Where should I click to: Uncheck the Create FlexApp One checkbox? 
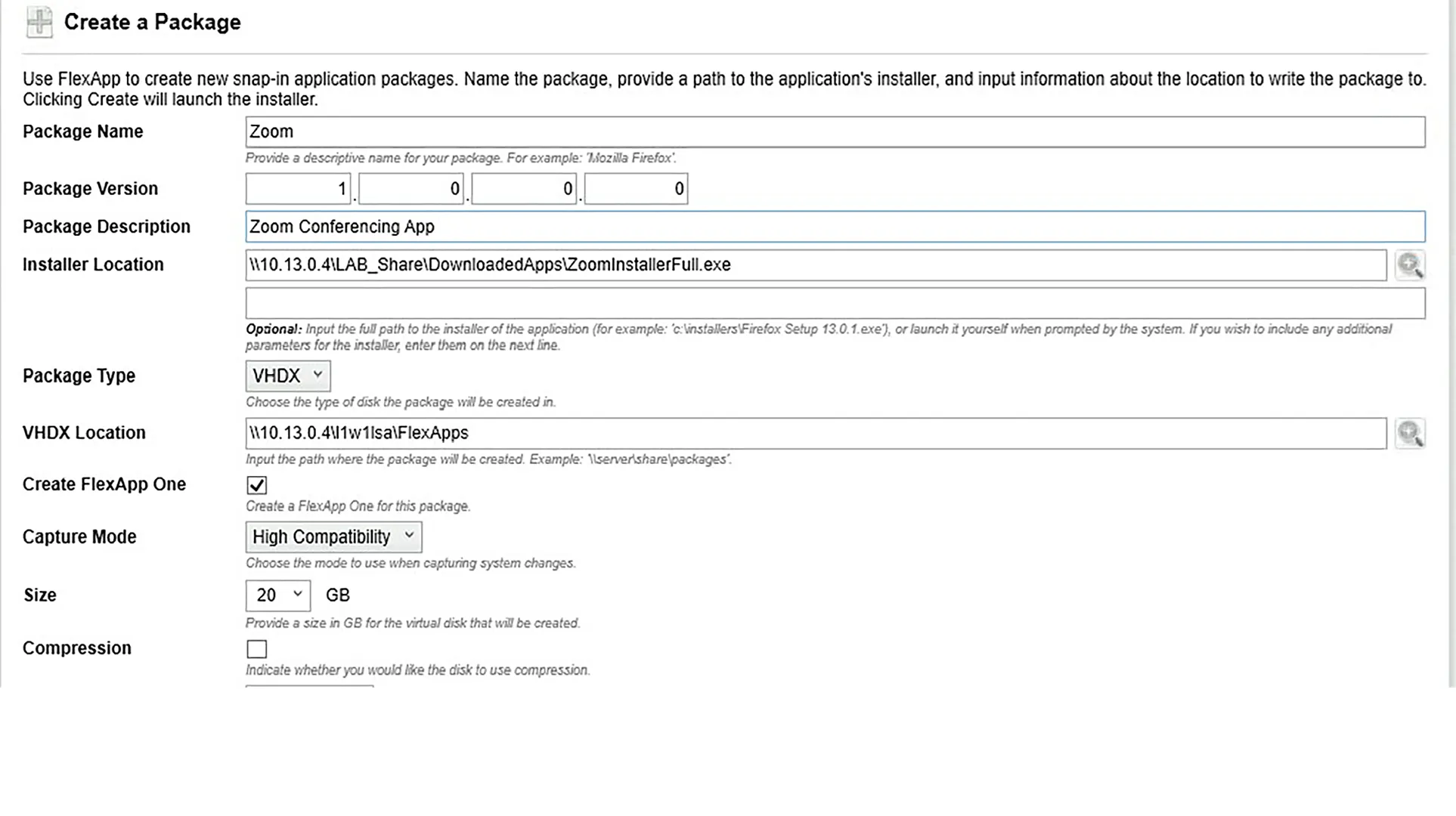point(257,485)
